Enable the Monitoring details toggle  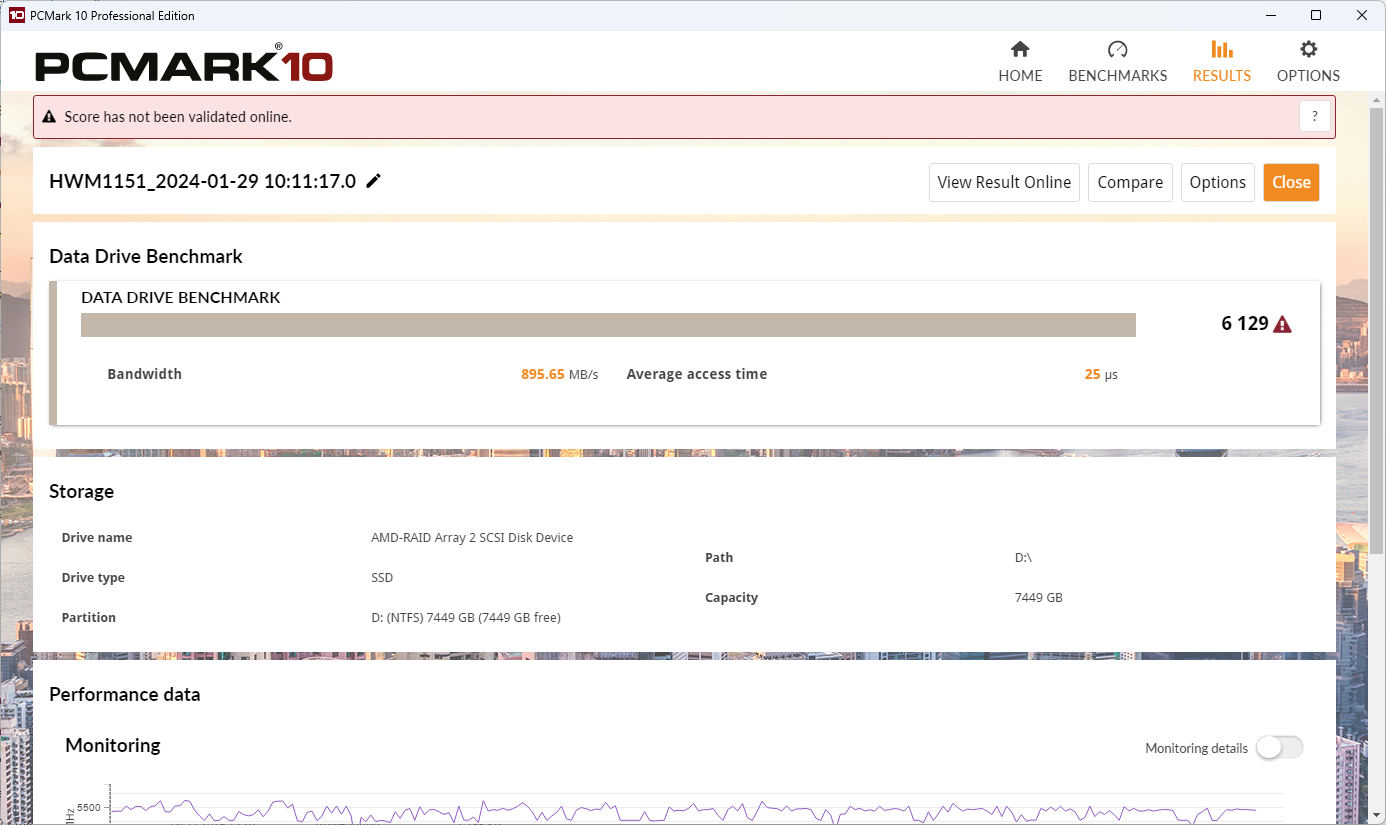pos(1279,748)
